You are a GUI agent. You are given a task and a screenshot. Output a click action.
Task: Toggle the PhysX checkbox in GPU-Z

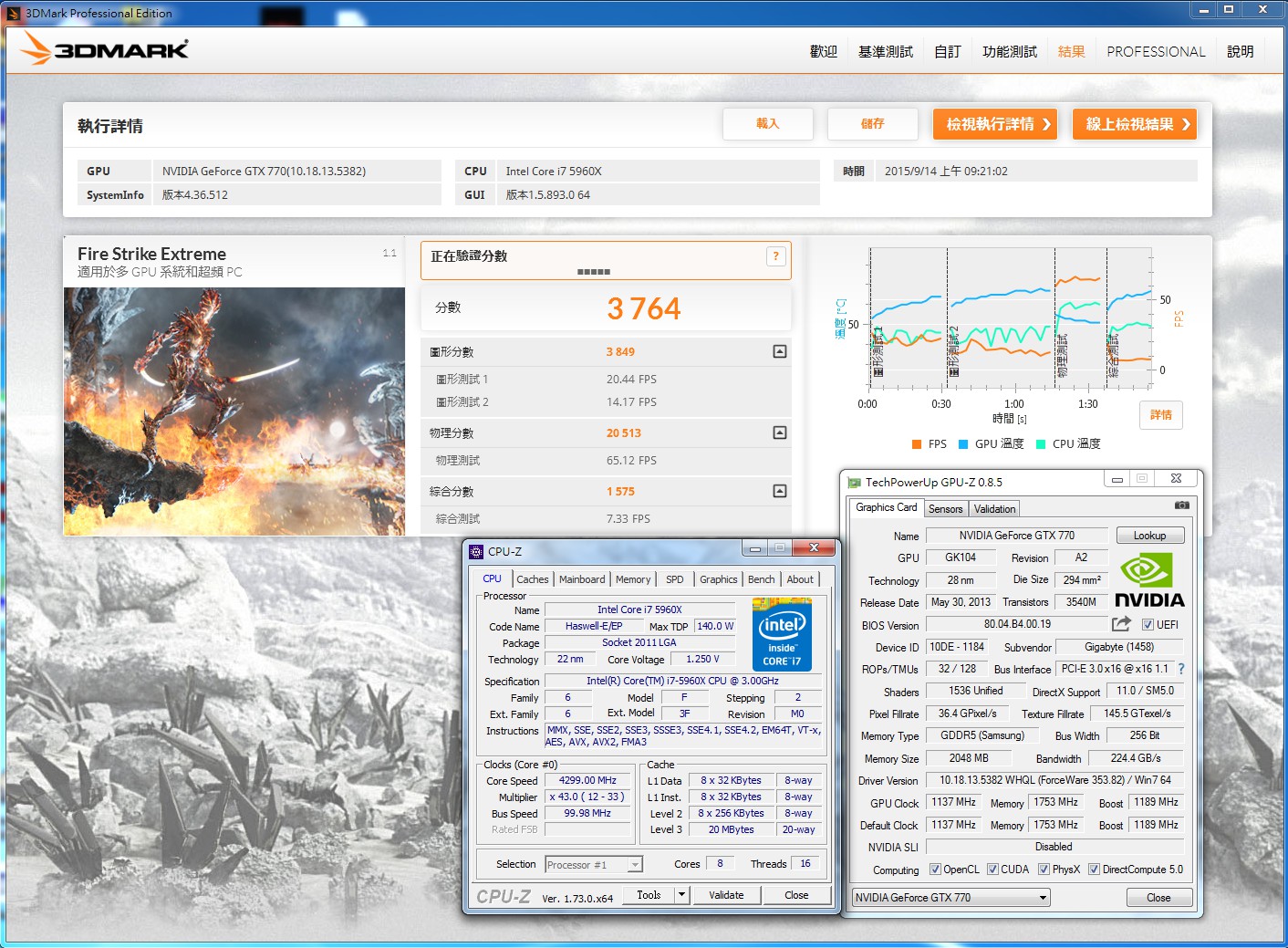click(x=1044, y=870)
